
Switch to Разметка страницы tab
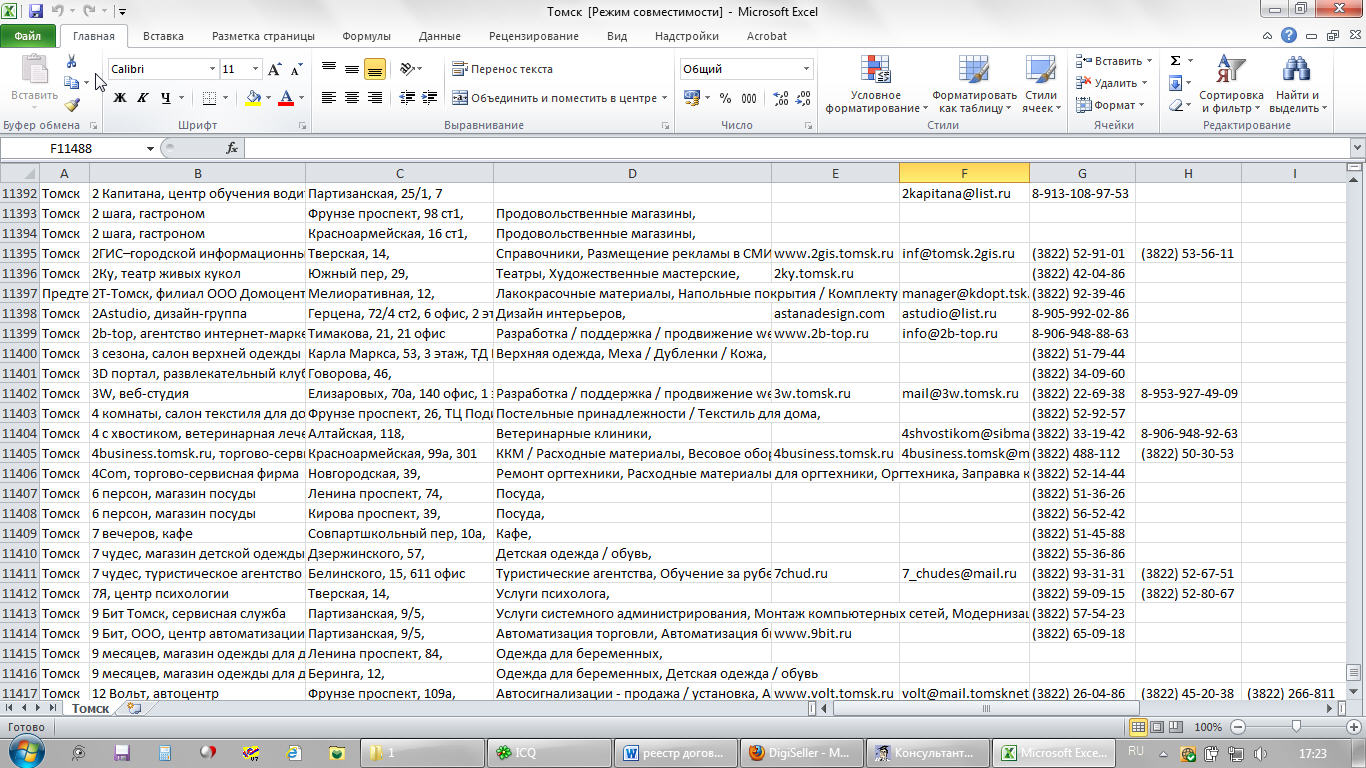(263, 36)
